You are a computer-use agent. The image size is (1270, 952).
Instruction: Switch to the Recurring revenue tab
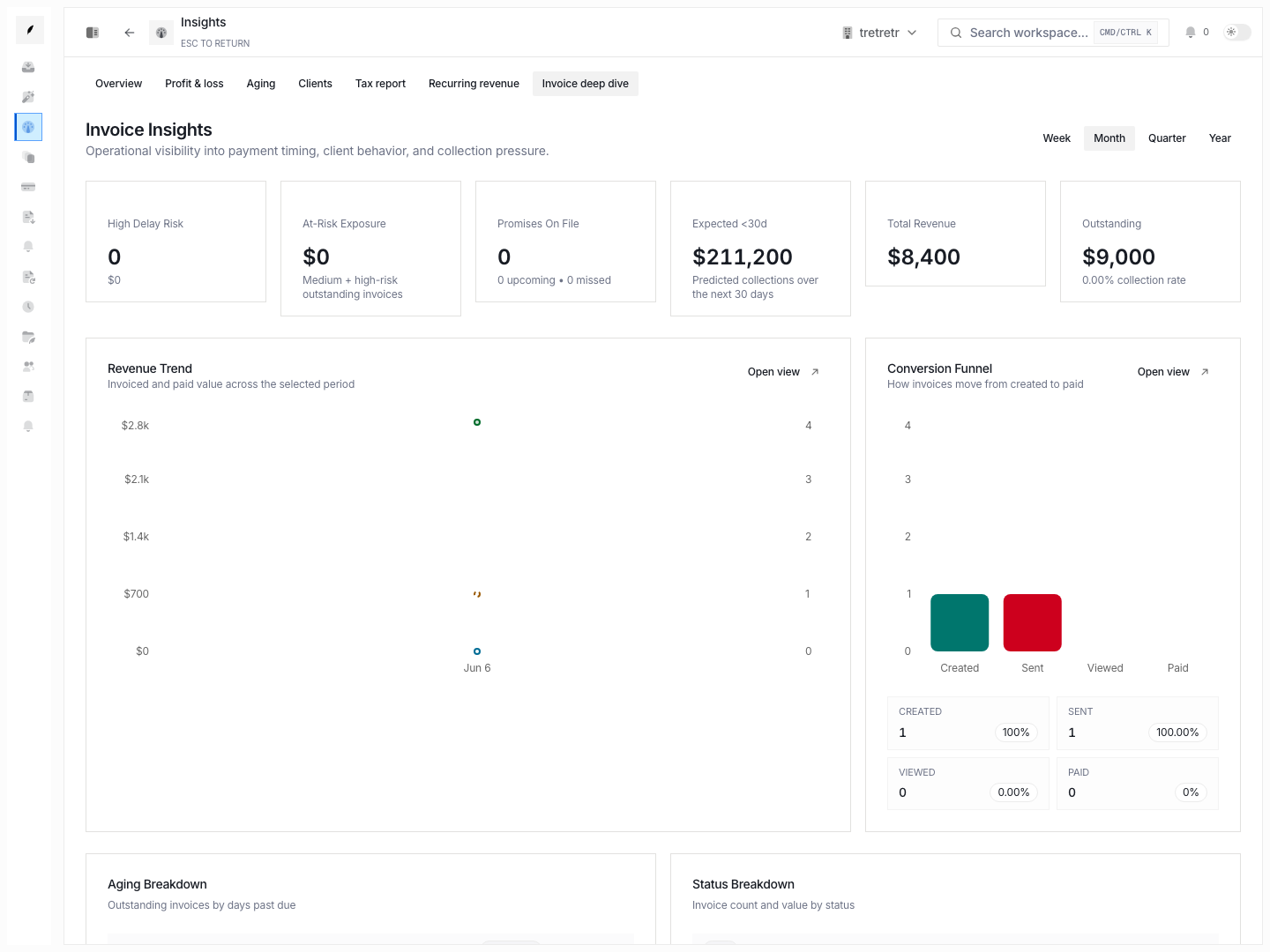pos(474,84)
